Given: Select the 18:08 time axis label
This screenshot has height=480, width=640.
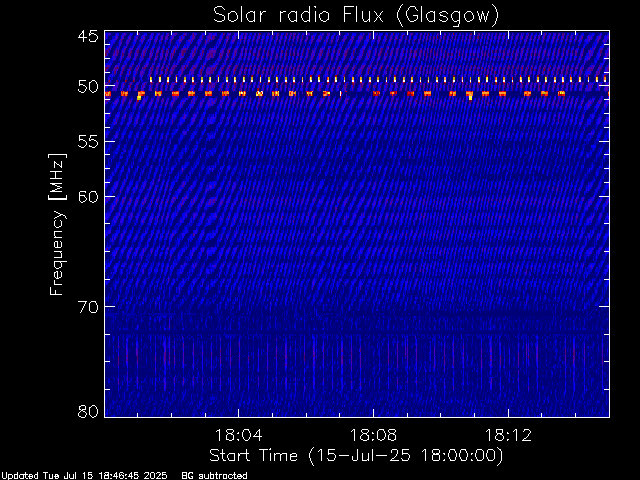Looking at the screenshot, I should 373,435.
